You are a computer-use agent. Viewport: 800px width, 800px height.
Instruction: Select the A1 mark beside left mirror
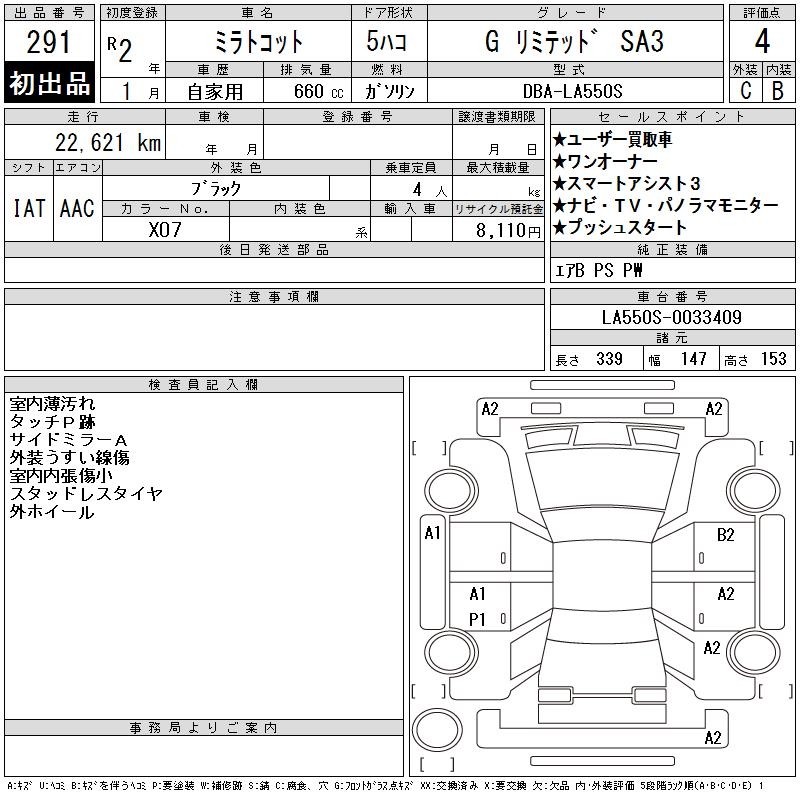tap(432, 533)
